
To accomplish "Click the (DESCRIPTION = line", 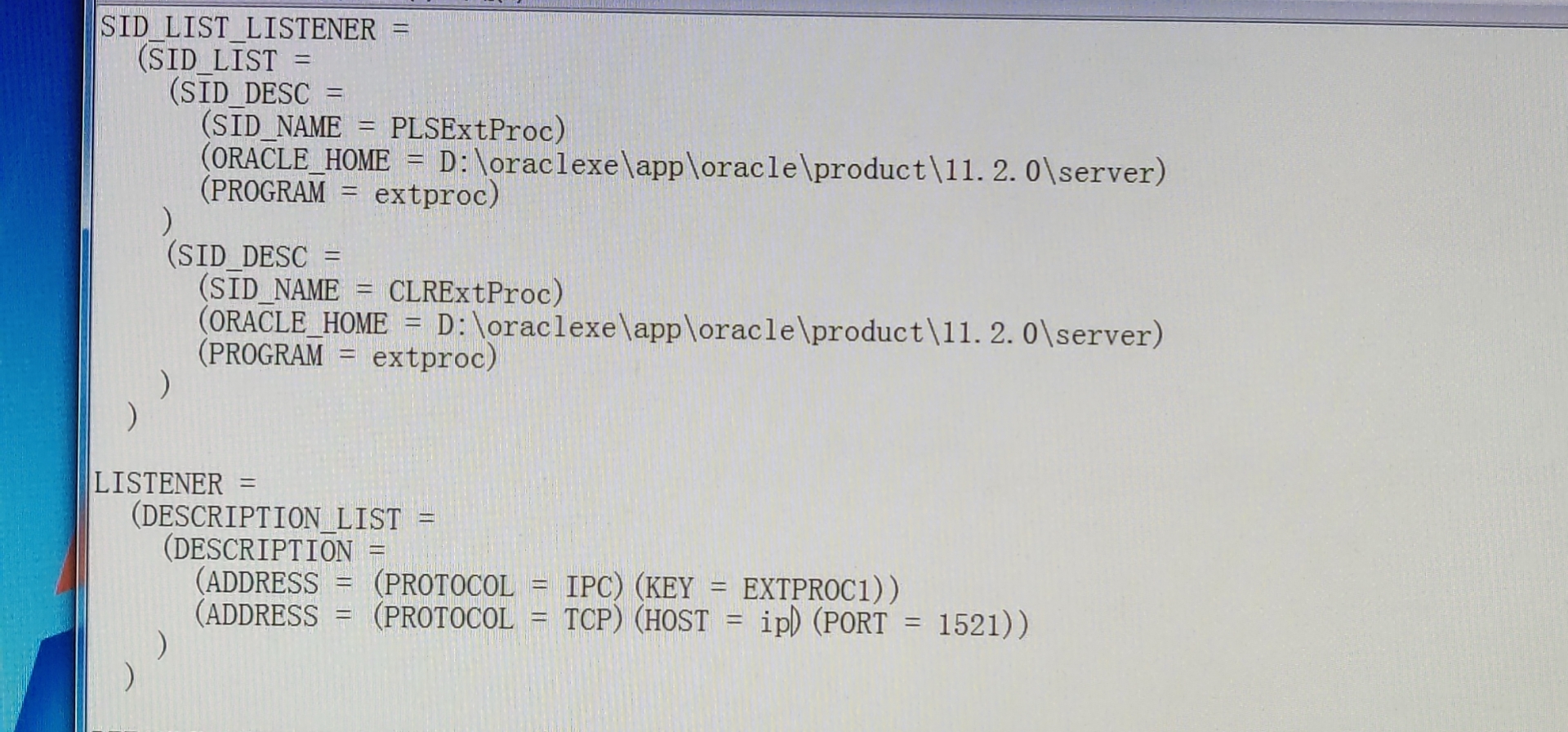I will tap(274, 550).
